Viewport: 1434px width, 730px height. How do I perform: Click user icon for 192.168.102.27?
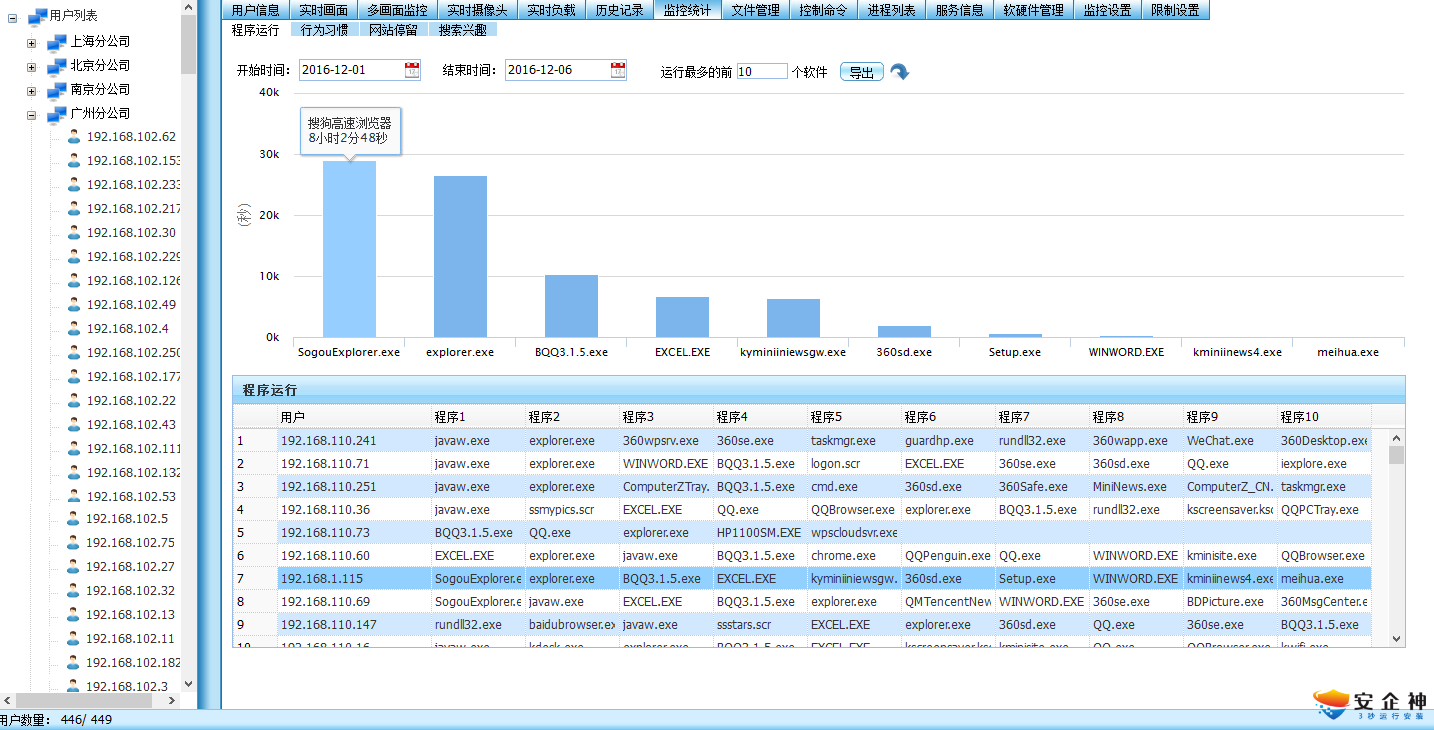(x=74, y=566)
